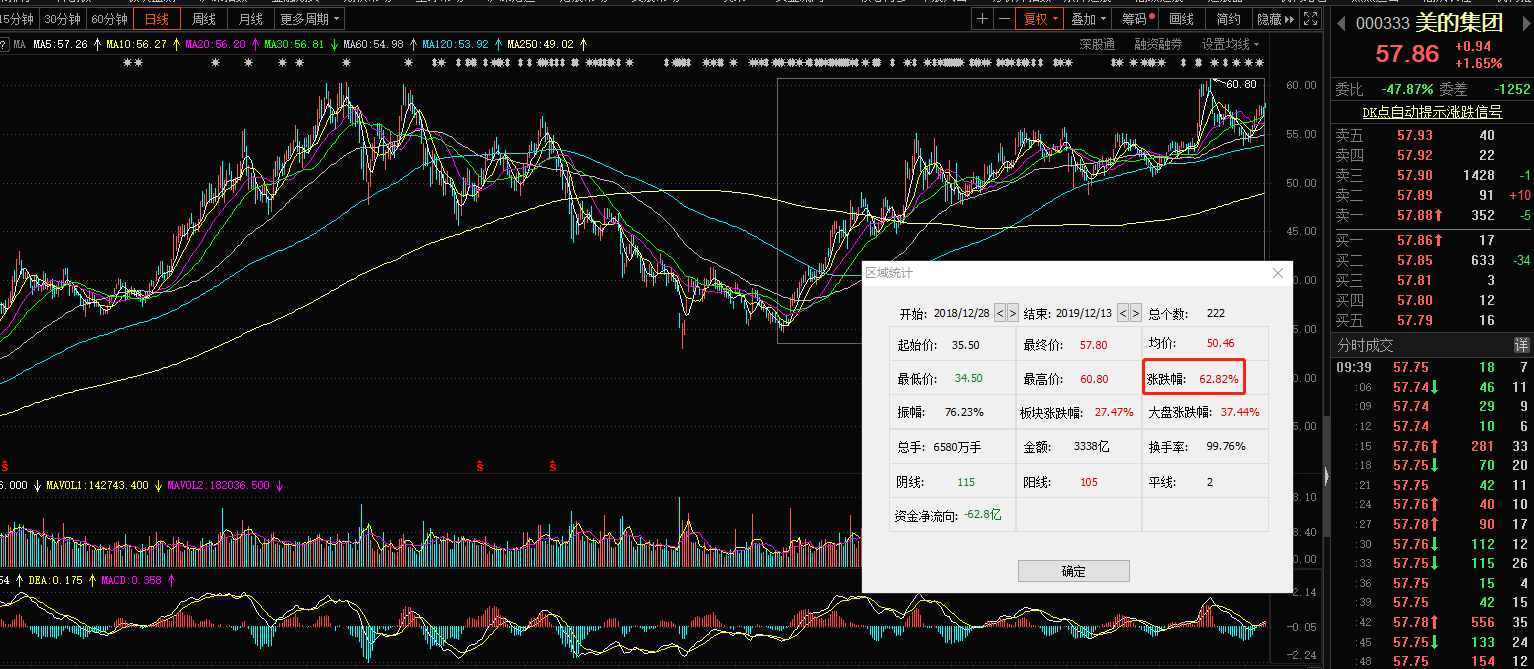This screenshot has height=669, width=1534.
Task: Click the 深股通 tag link
Action: pos(1097,44)
